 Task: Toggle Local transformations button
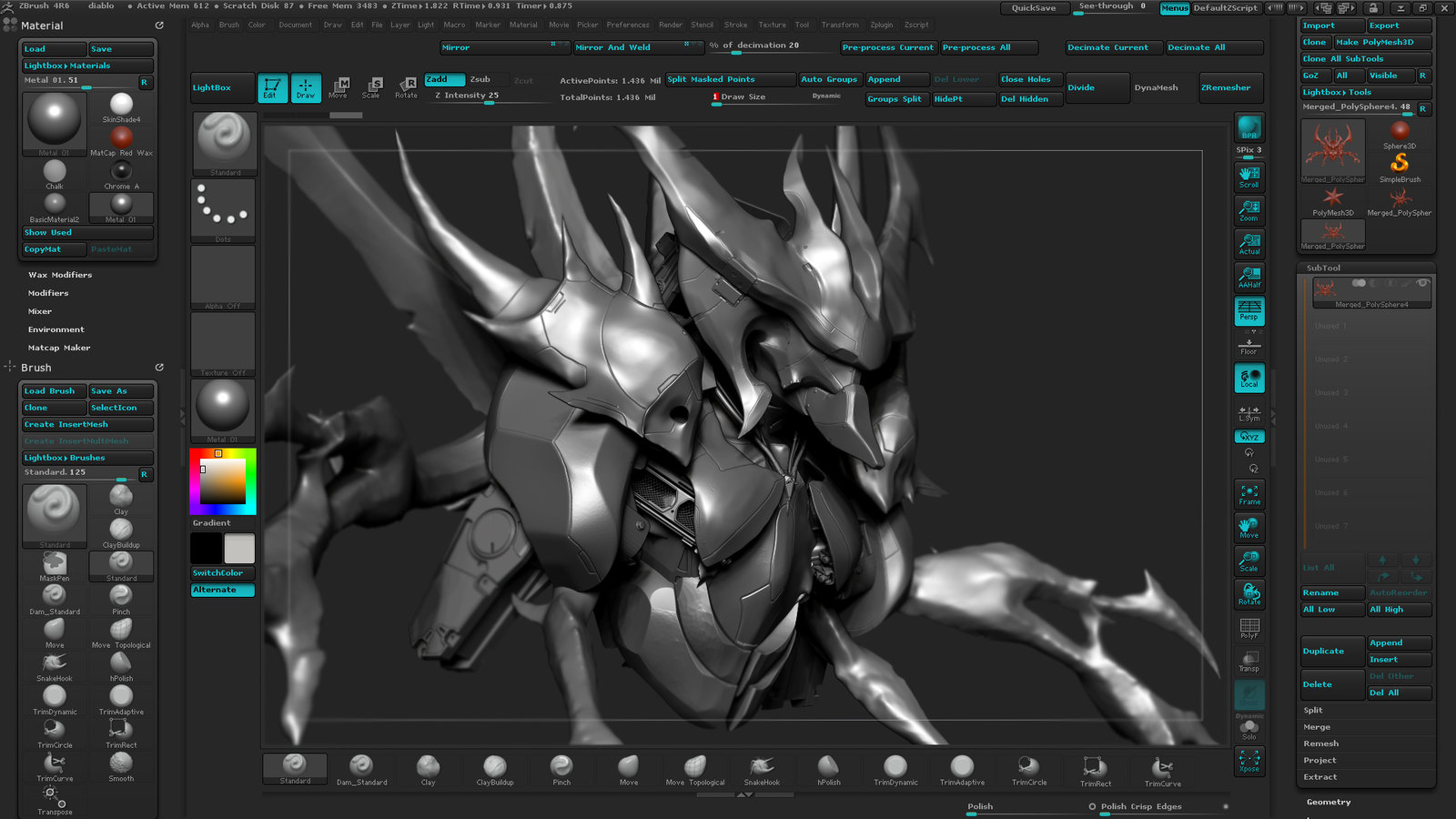(1249, 378)
